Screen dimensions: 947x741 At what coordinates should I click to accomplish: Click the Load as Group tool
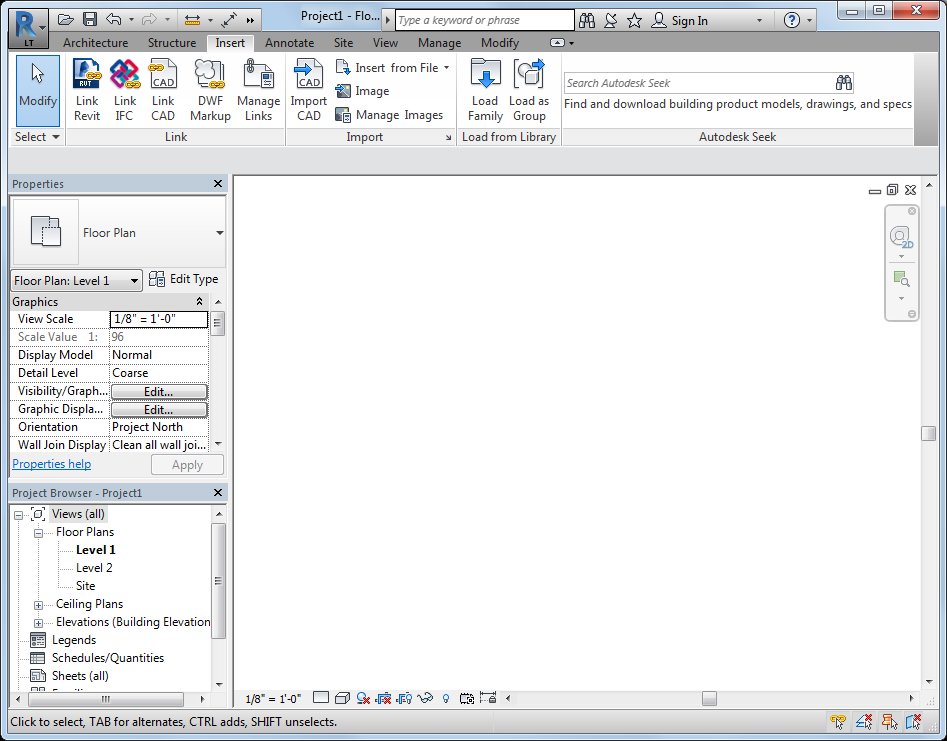coord(529,90)
